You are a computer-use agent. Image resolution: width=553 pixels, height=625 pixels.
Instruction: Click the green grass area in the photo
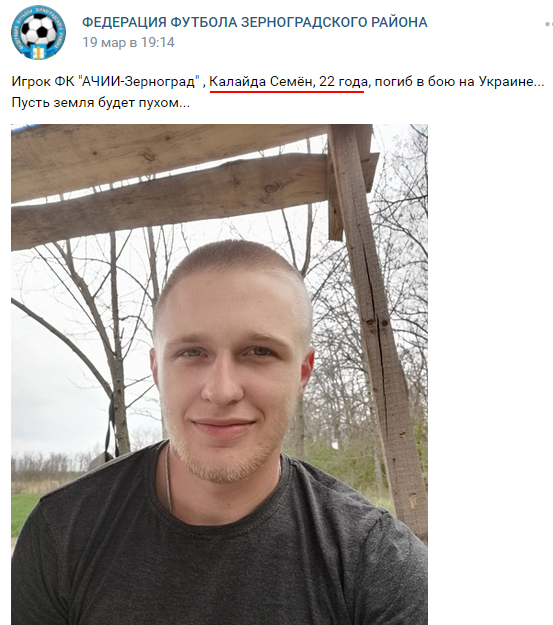point(24,512)
